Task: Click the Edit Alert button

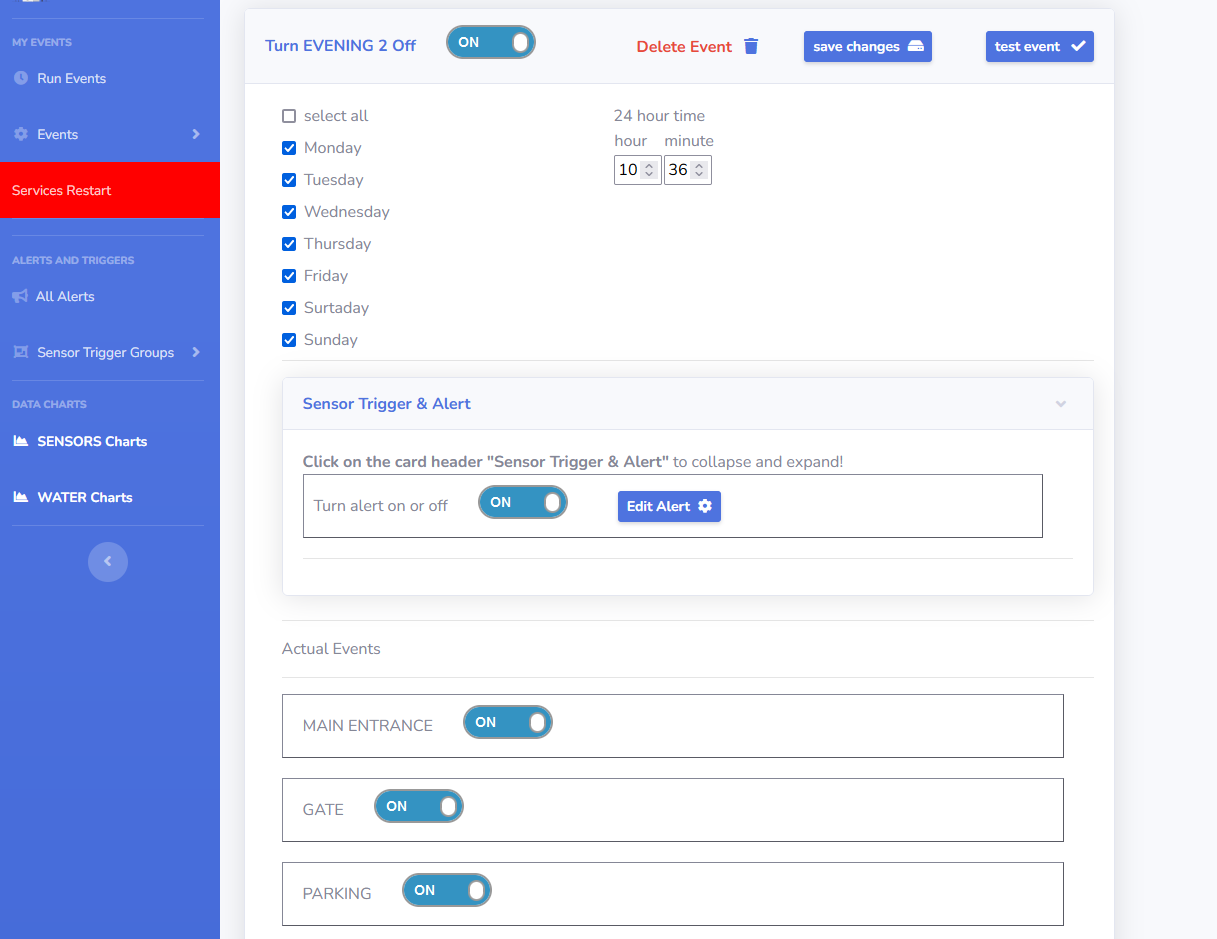Action: [x=669, y=506]
